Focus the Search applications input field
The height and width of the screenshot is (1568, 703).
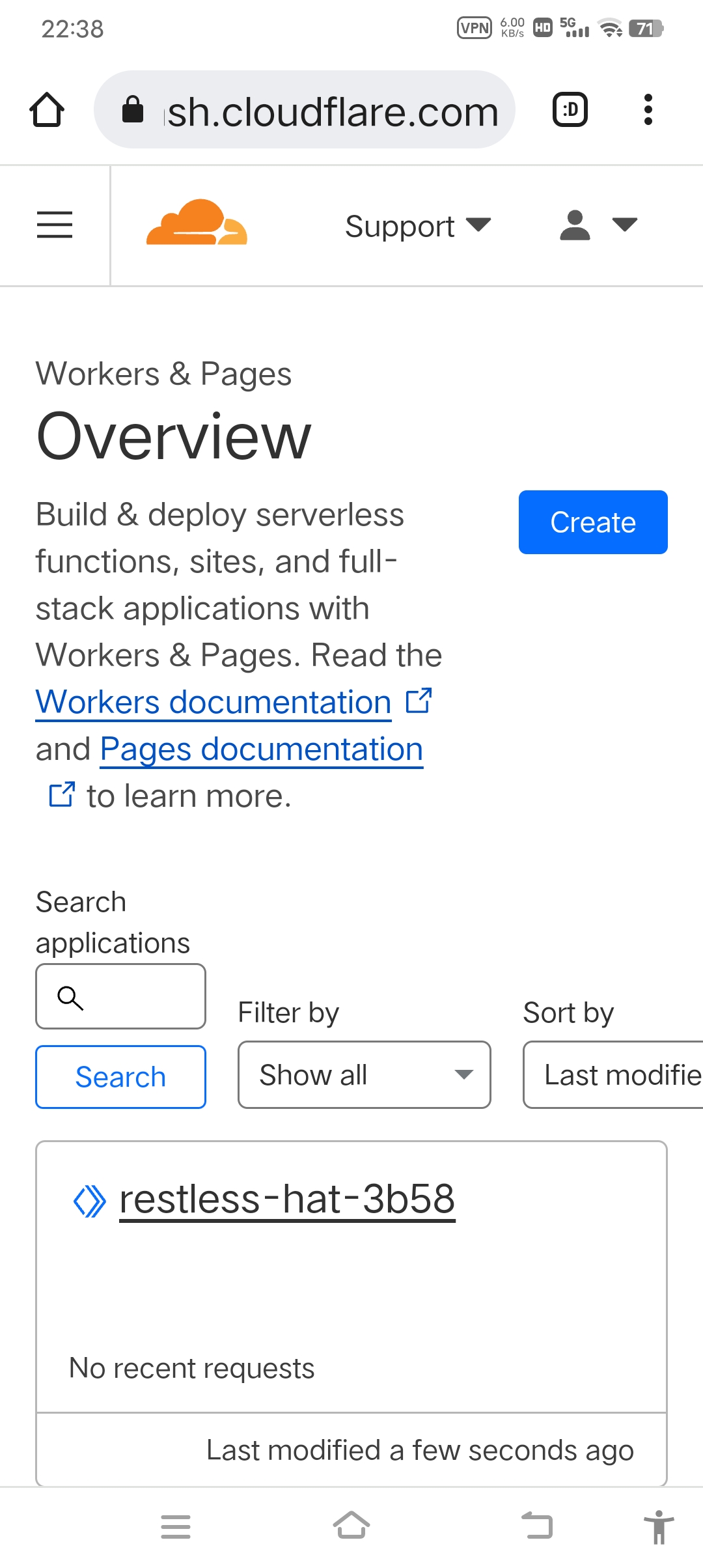click(x=121, y=996)
